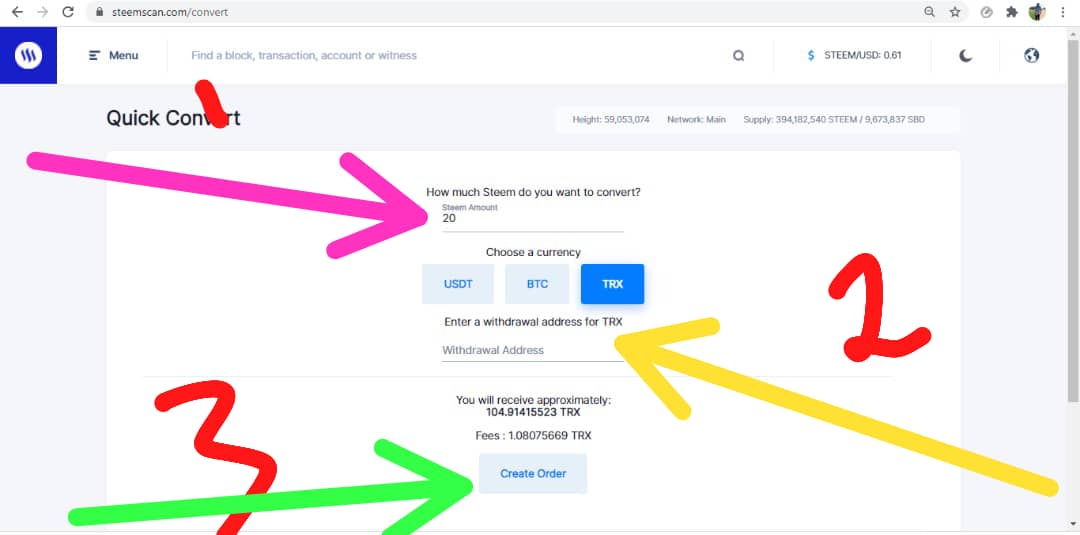This screenshot has width=1080, height=535.
Task: Open the globe language selector
Action: click(x=1031, y=56)
